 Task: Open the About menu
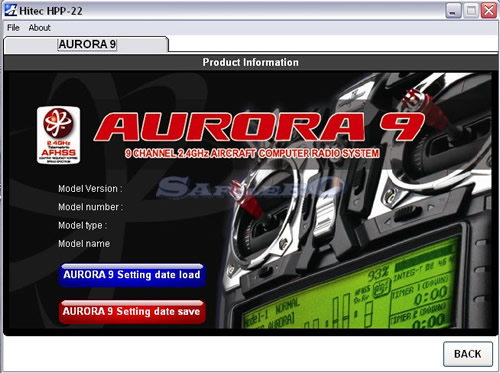pyautogui.click(x=40, y=28)
